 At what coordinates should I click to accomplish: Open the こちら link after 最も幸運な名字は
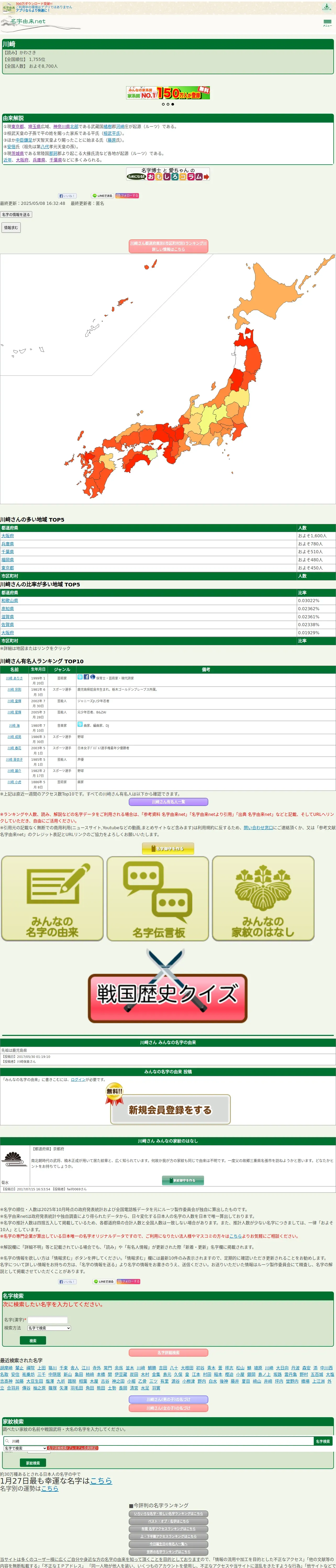[101, 1480]
